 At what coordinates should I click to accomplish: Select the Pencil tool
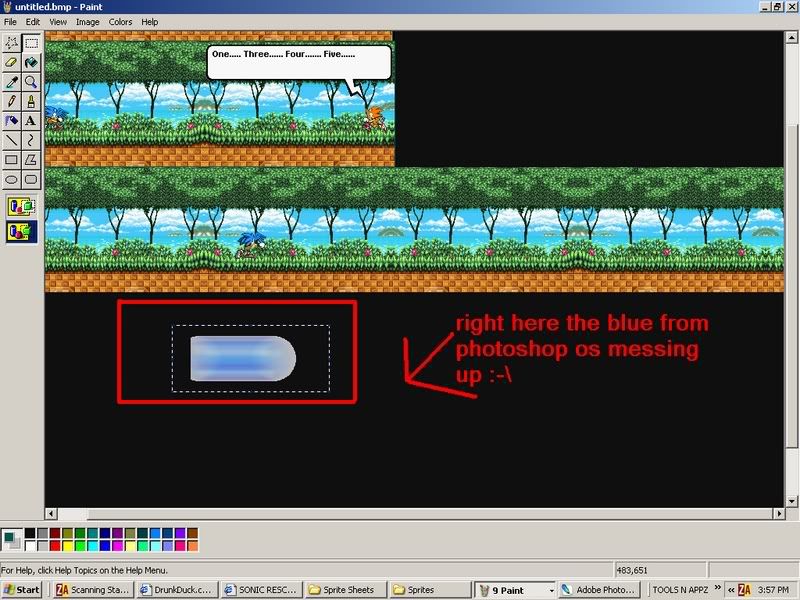coord(12,101)
